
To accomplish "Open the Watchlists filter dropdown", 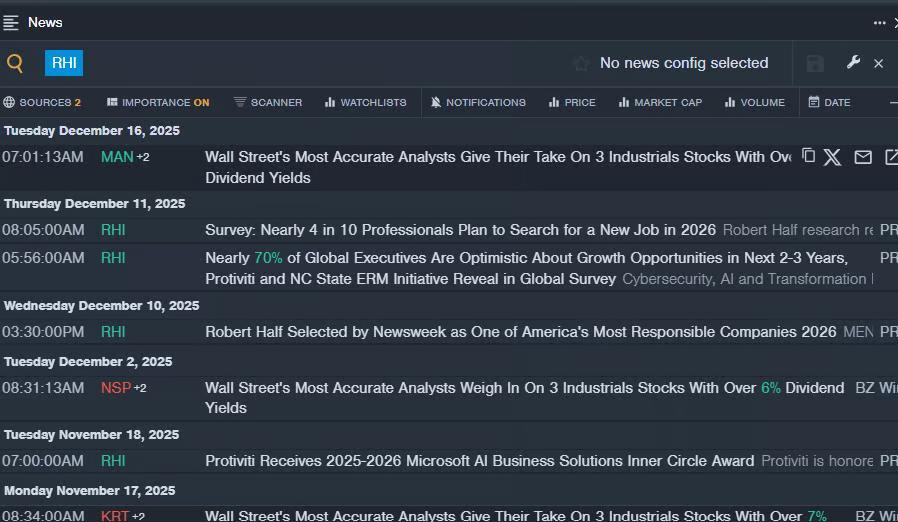I will pyautogui.click(x=364, y=102).
